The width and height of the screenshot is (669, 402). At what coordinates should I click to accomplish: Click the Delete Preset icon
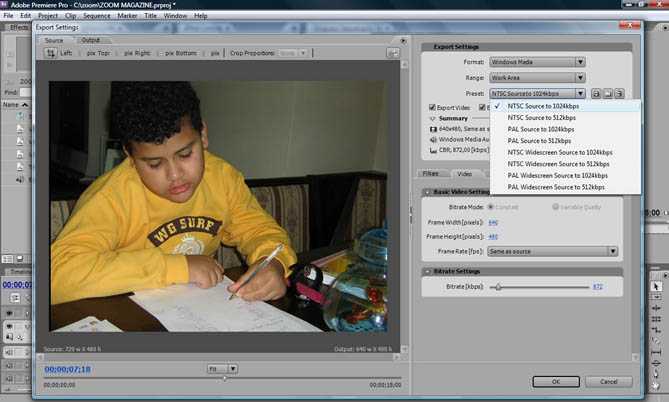[621, 92]
